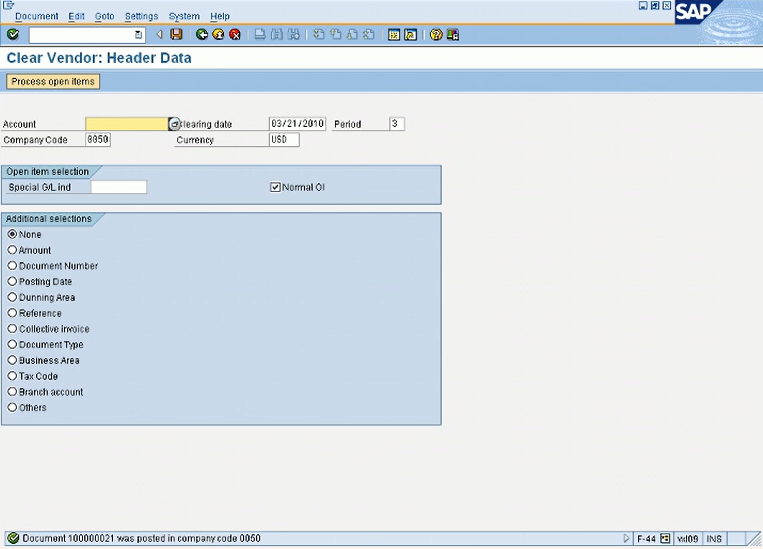The width and height of the screenshot is (763, 549).
Task: Click the Previous Page icon
Action: (335, 35)
